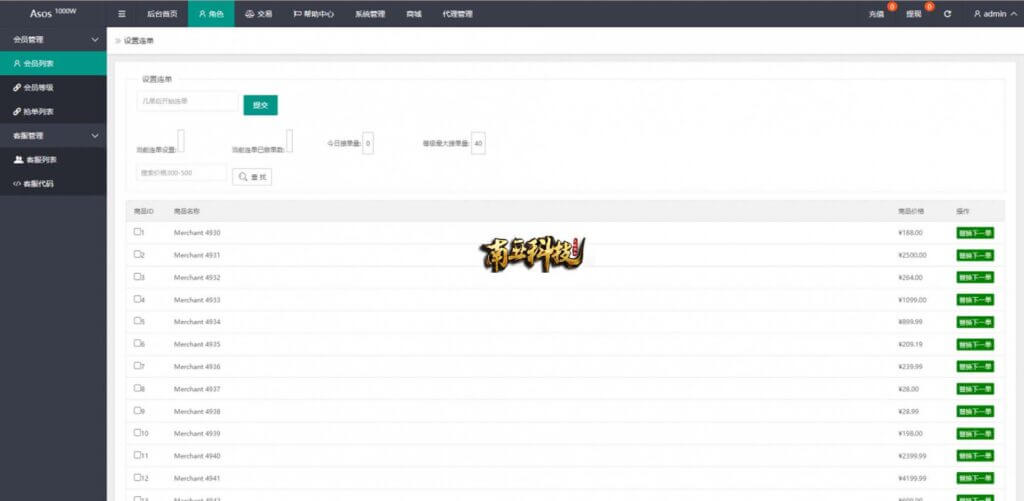Tick checkbox for Merchant 4936

pos(137,366)
